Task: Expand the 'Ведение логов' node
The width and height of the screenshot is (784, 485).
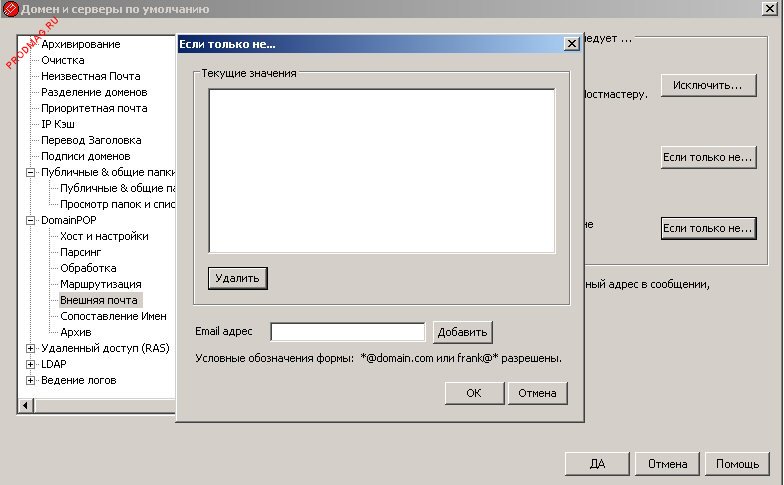Action: [x=31, y=380]
